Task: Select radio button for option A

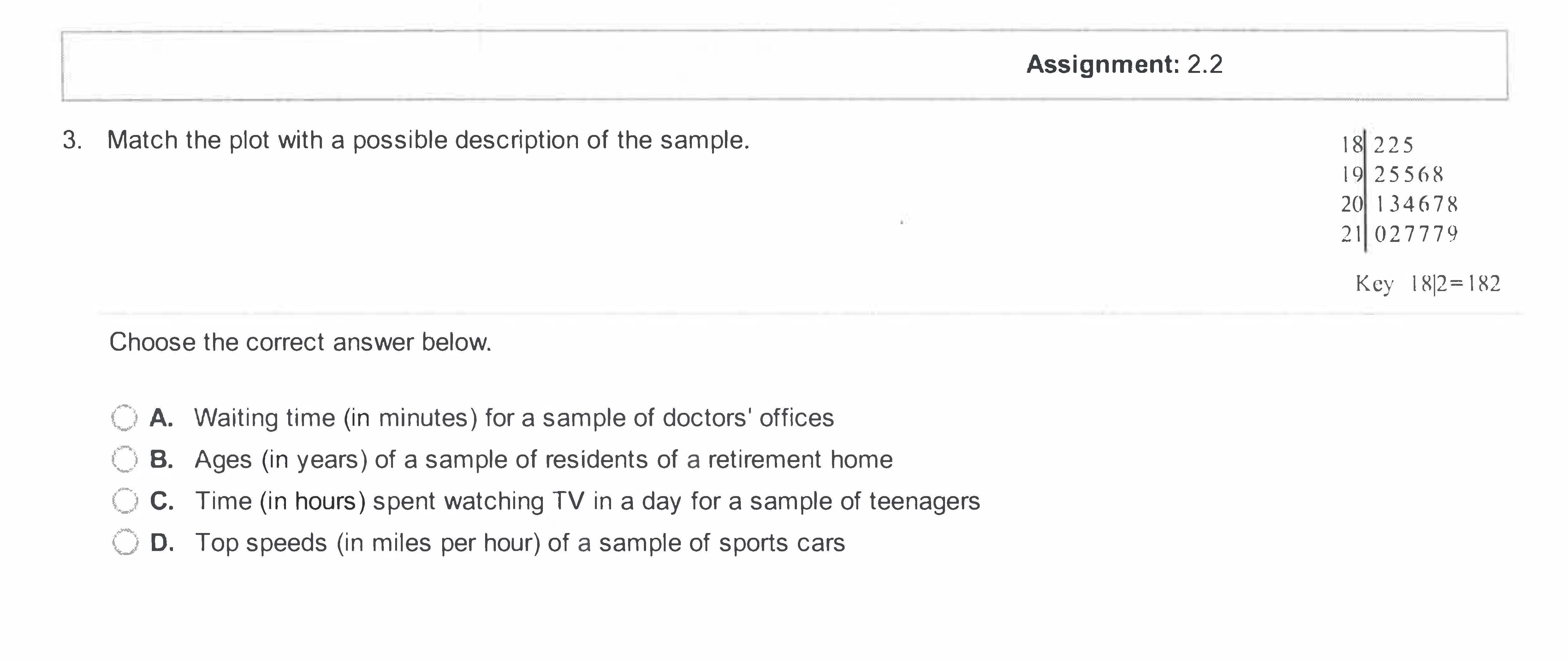Action: (125, 418)
